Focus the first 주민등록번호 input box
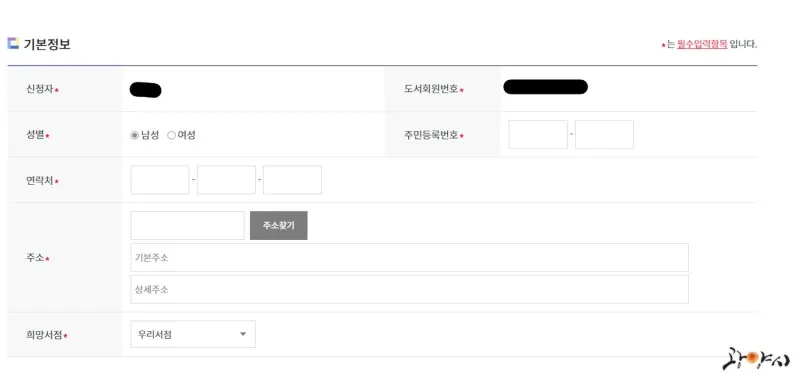The image size is (800, 378). coord(538,135)
